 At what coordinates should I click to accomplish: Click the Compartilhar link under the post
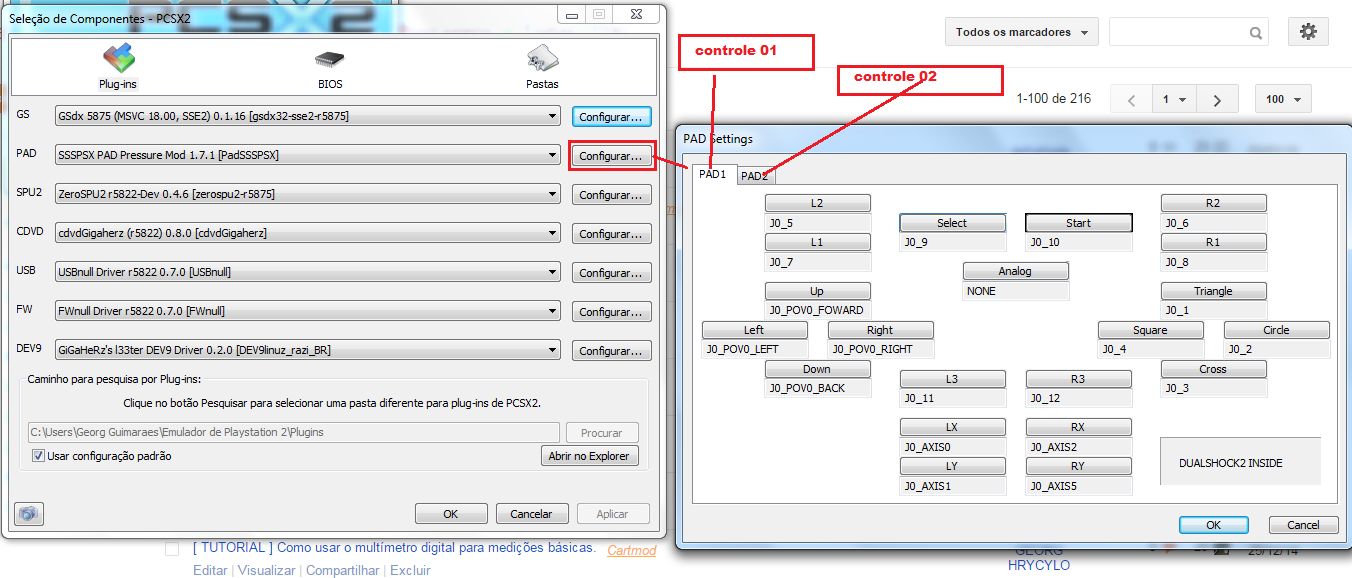[x=342, y=570]
